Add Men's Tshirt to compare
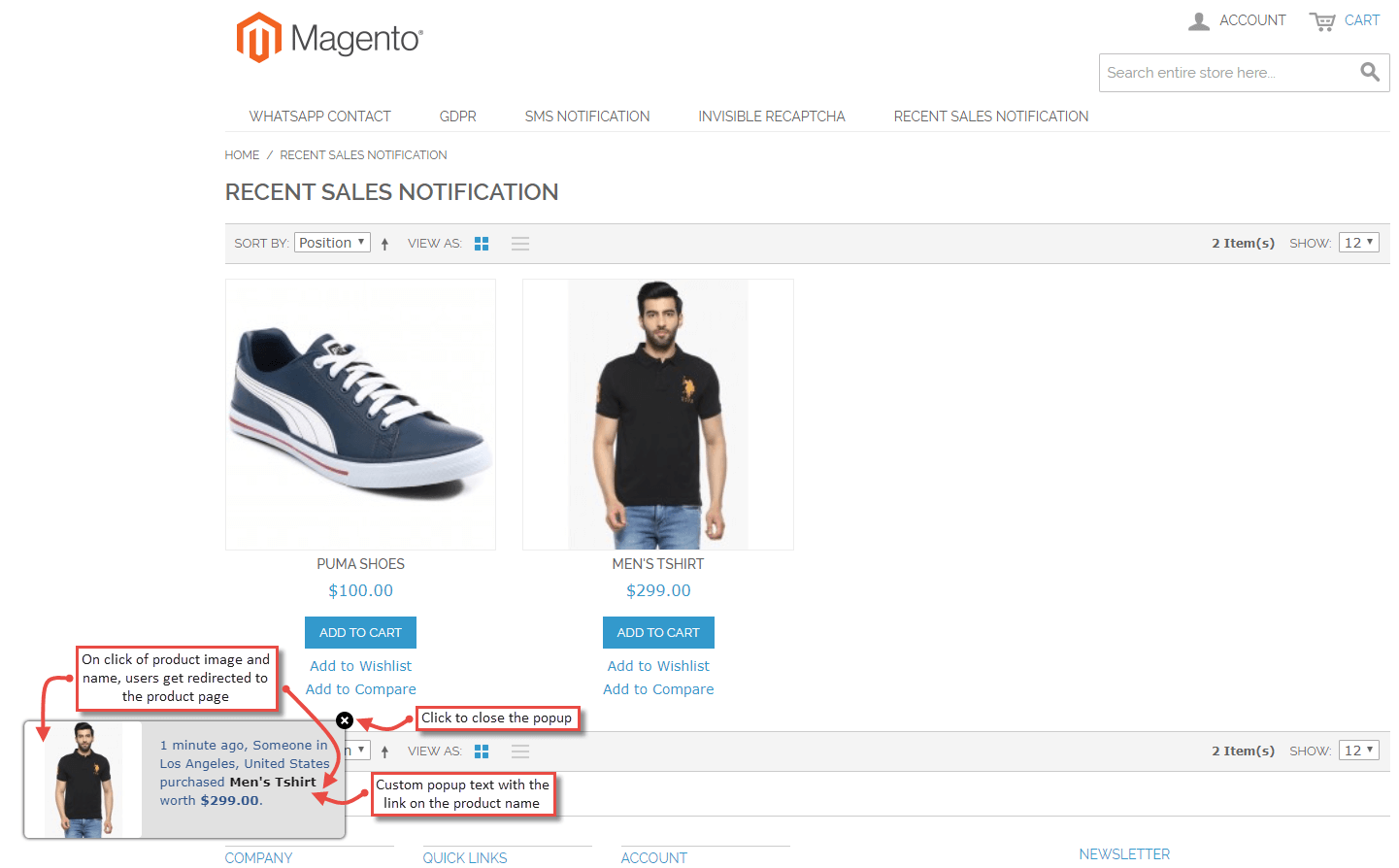The width and height of the screenshot is (1399, 868). tap(658, 689)
